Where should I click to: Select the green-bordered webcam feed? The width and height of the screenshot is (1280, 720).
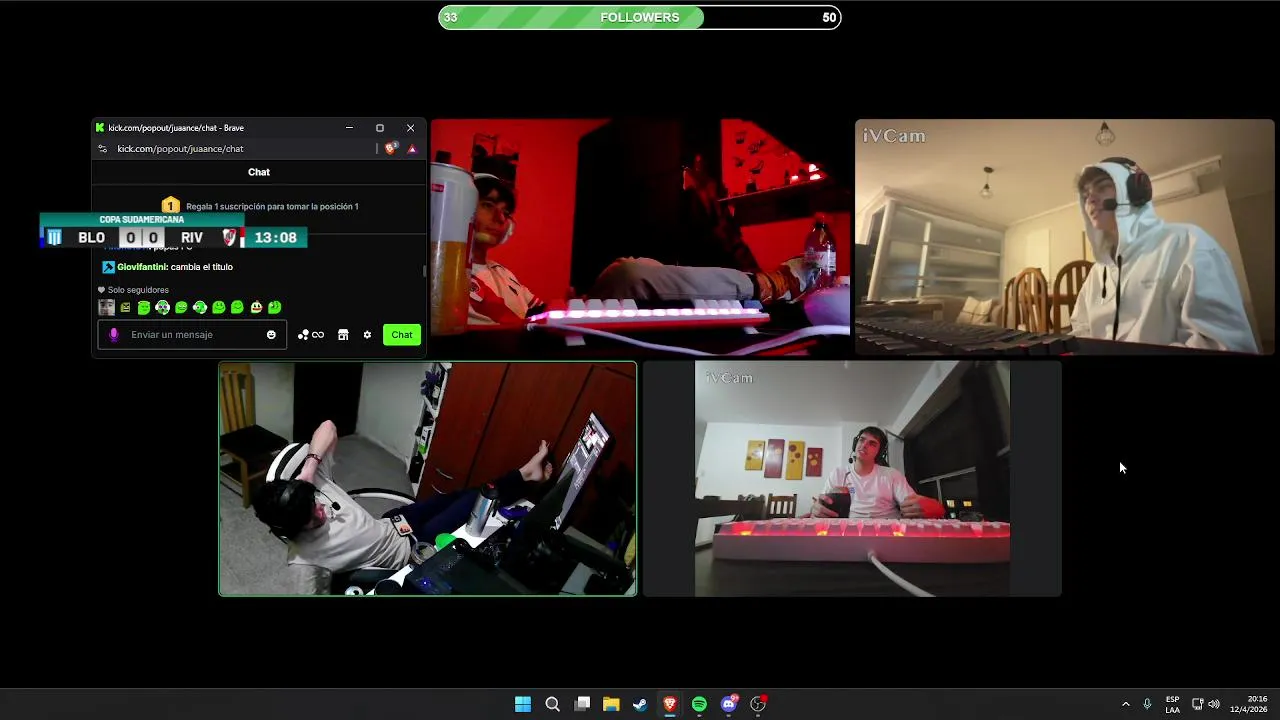click(x=428, y=479)
